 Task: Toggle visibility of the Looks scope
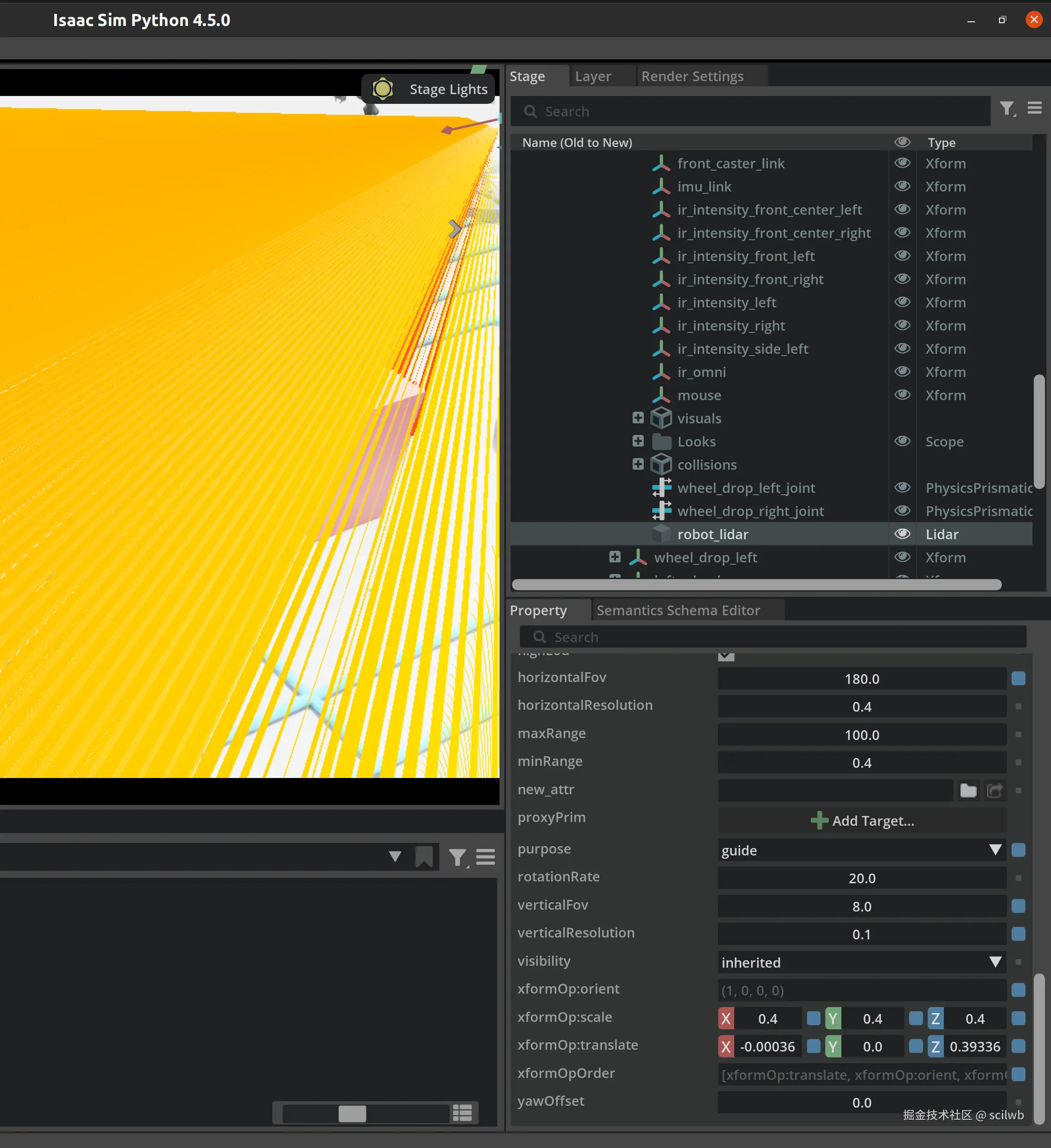point(902,441)
